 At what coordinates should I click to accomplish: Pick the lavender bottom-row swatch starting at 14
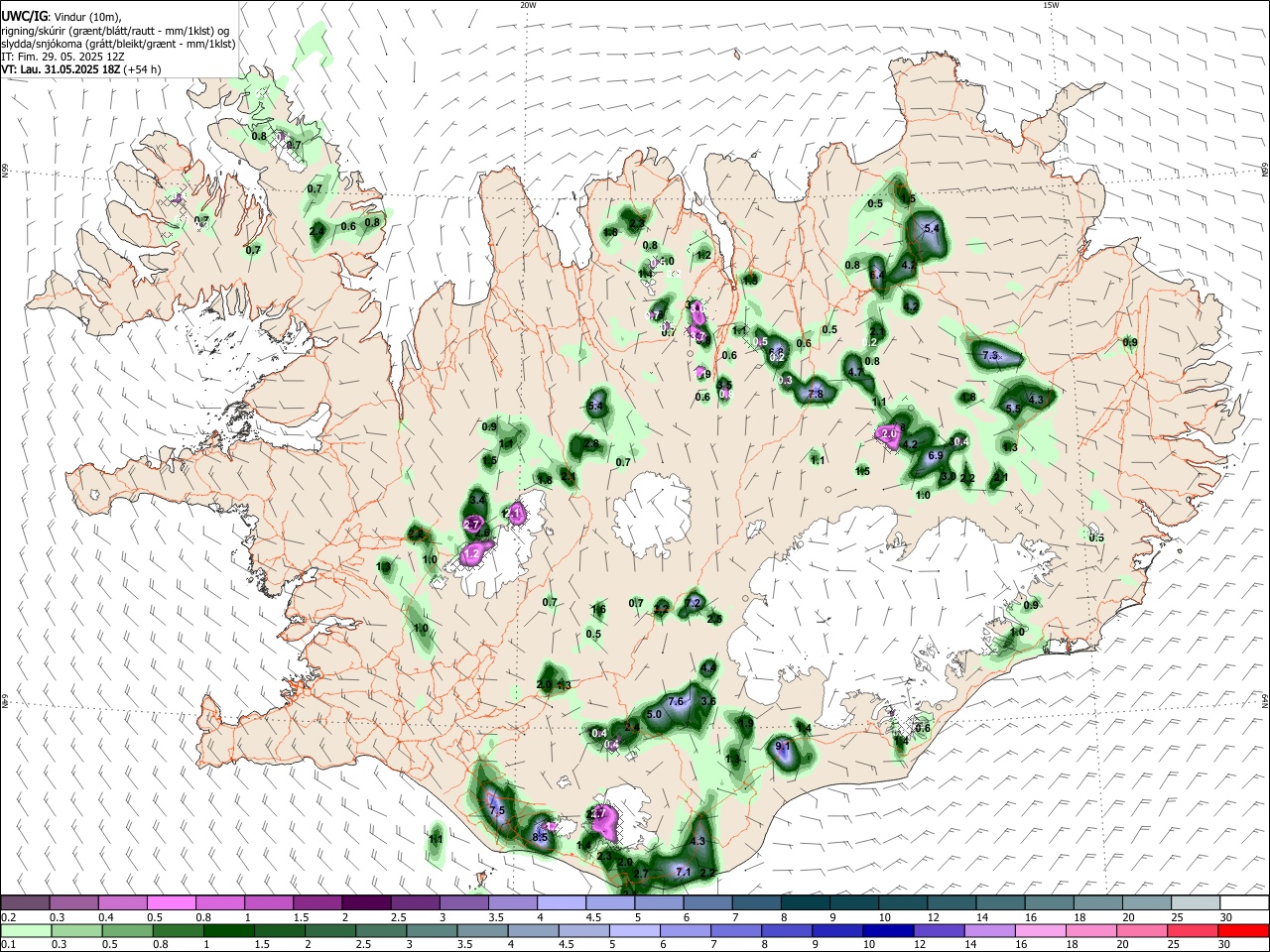tap(990, 931)
